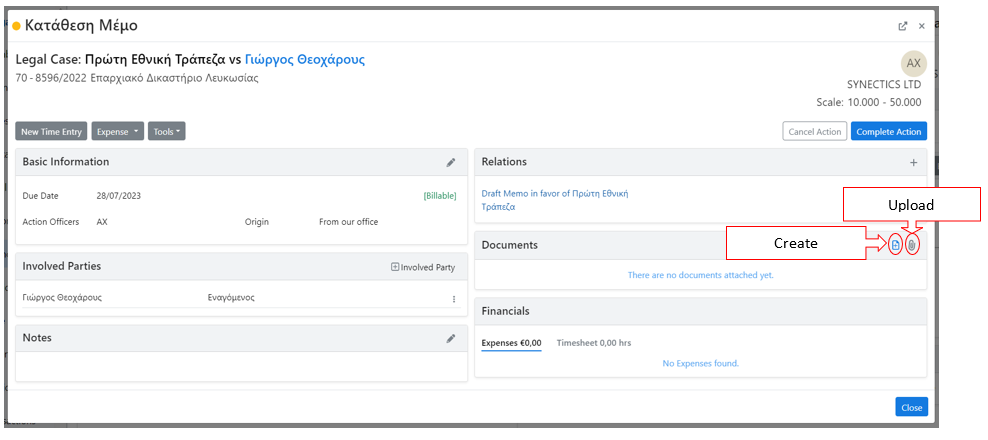Screen dimensions: 988x440
Task: Click the AX user avatar
Action: click(x=913, y=63)
